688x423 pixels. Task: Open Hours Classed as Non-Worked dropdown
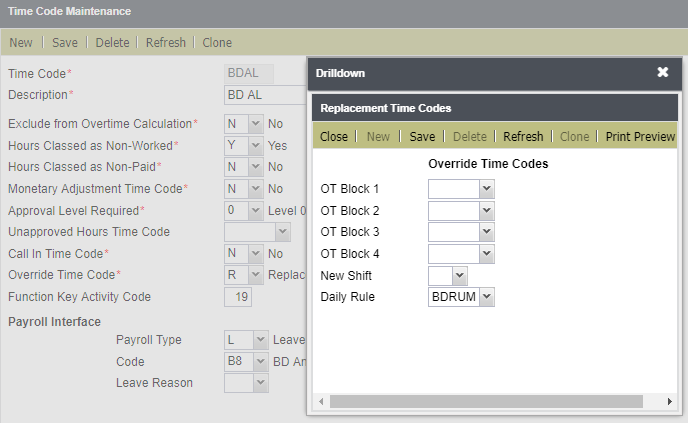coord(244,145)
